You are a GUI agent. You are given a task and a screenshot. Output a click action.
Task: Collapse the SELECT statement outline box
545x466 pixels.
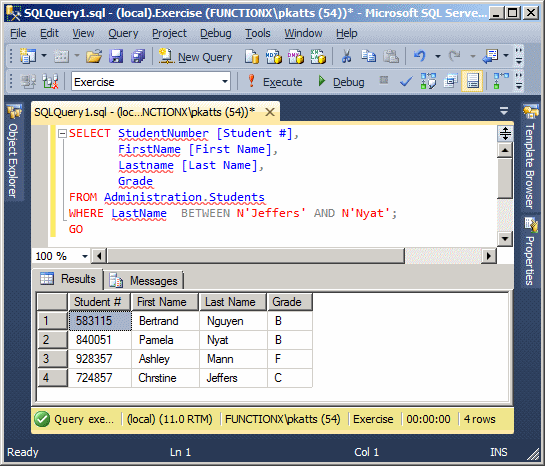pyautogui.click(x=62, y=133)
